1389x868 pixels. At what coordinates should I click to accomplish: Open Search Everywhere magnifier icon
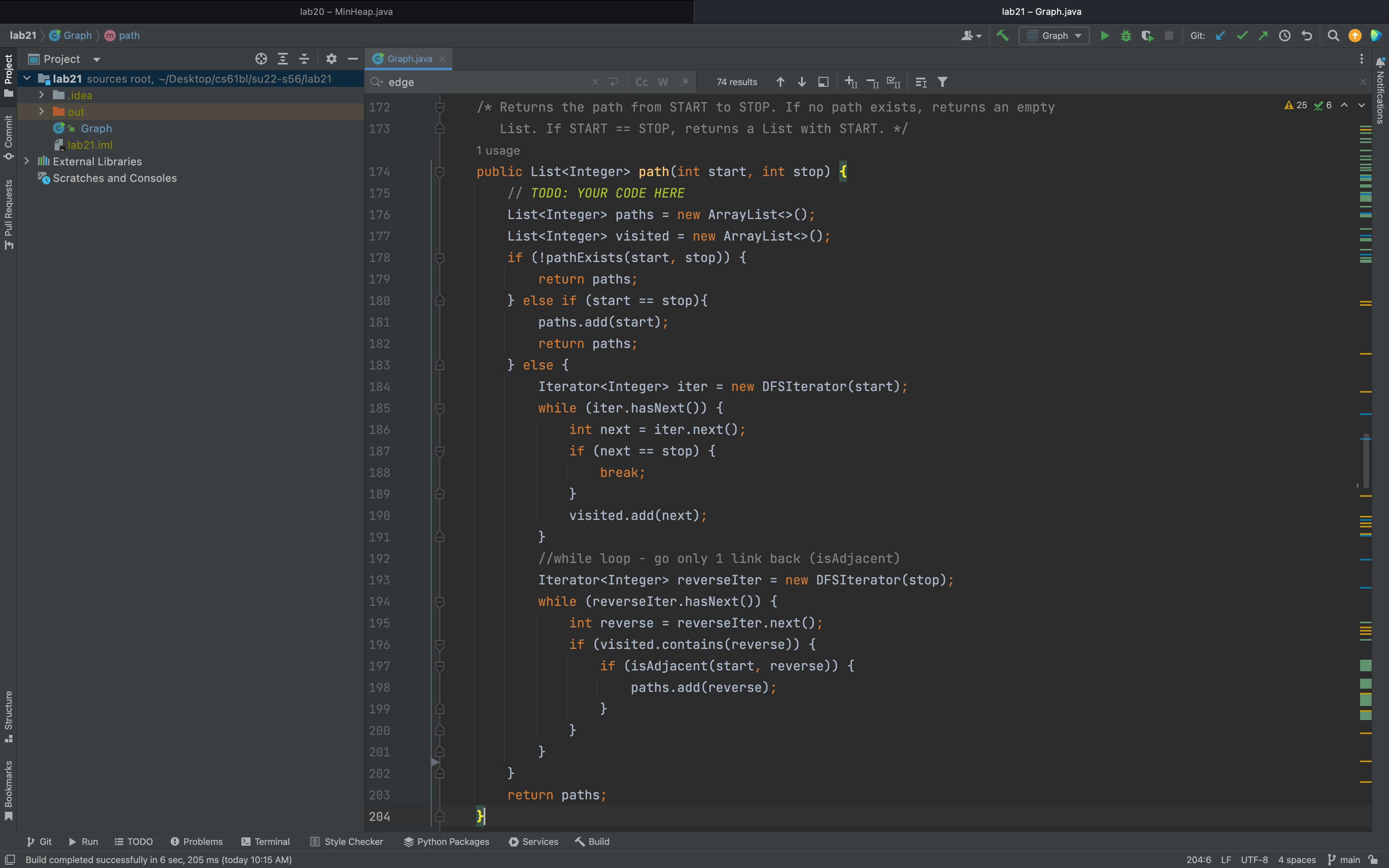pyautogui.click(x=1333, y=36)
